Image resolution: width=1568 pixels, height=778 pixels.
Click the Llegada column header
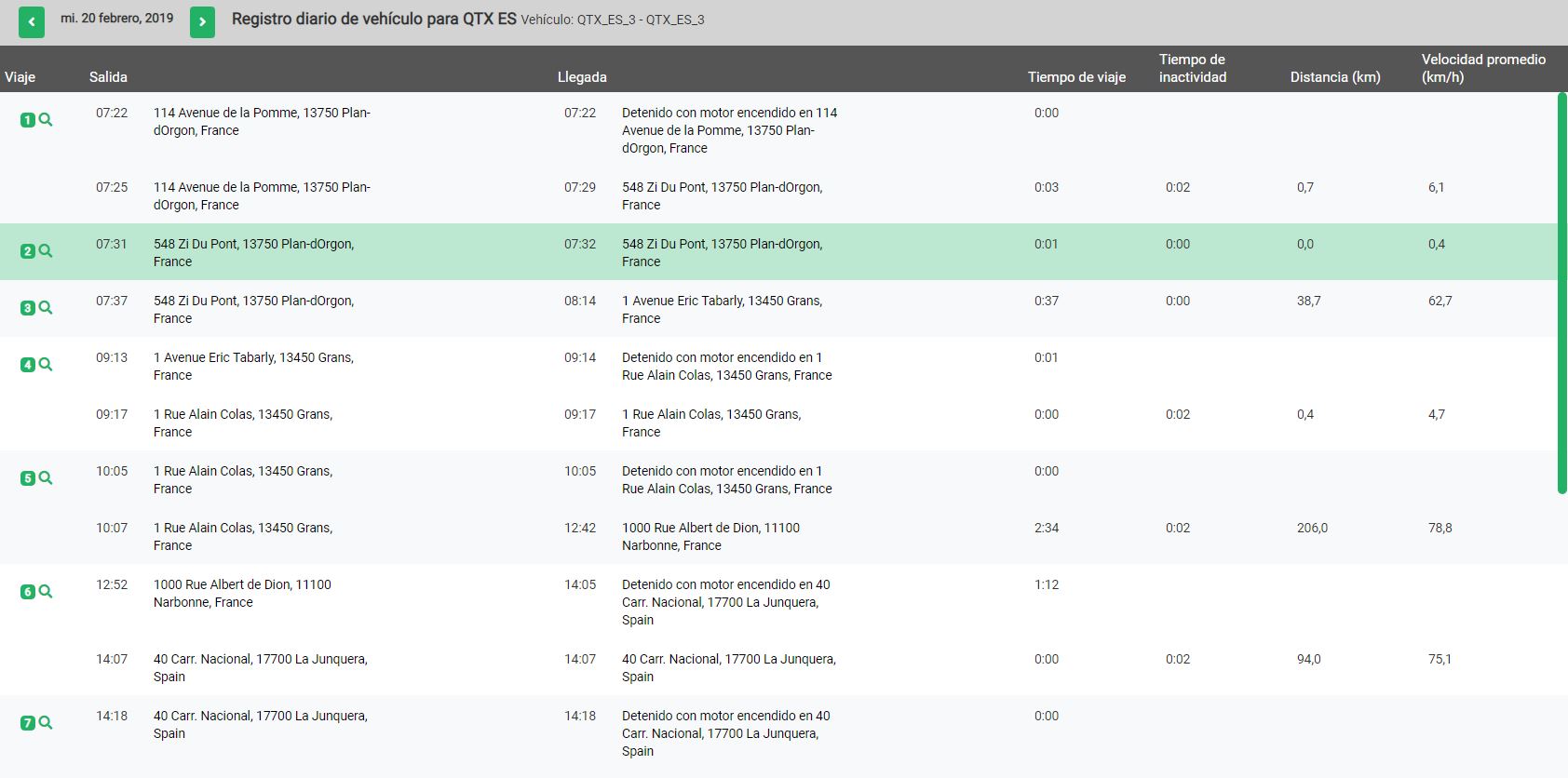click(582, 77)
